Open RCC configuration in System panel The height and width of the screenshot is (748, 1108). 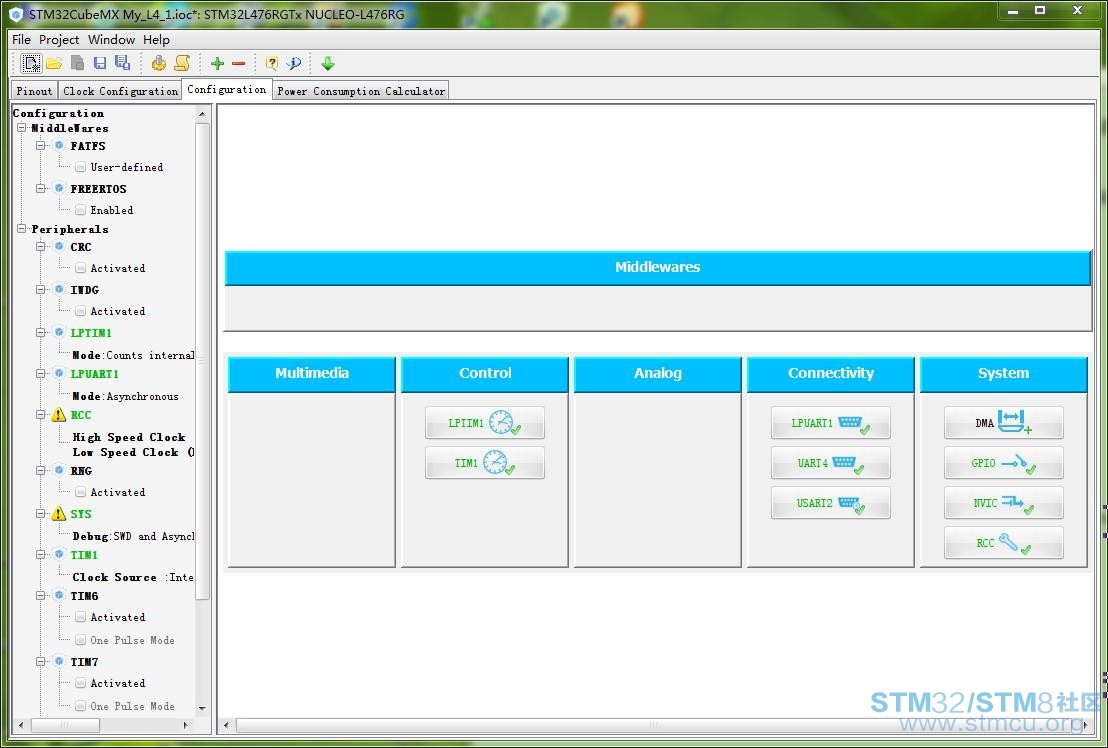coord(1003,542)
